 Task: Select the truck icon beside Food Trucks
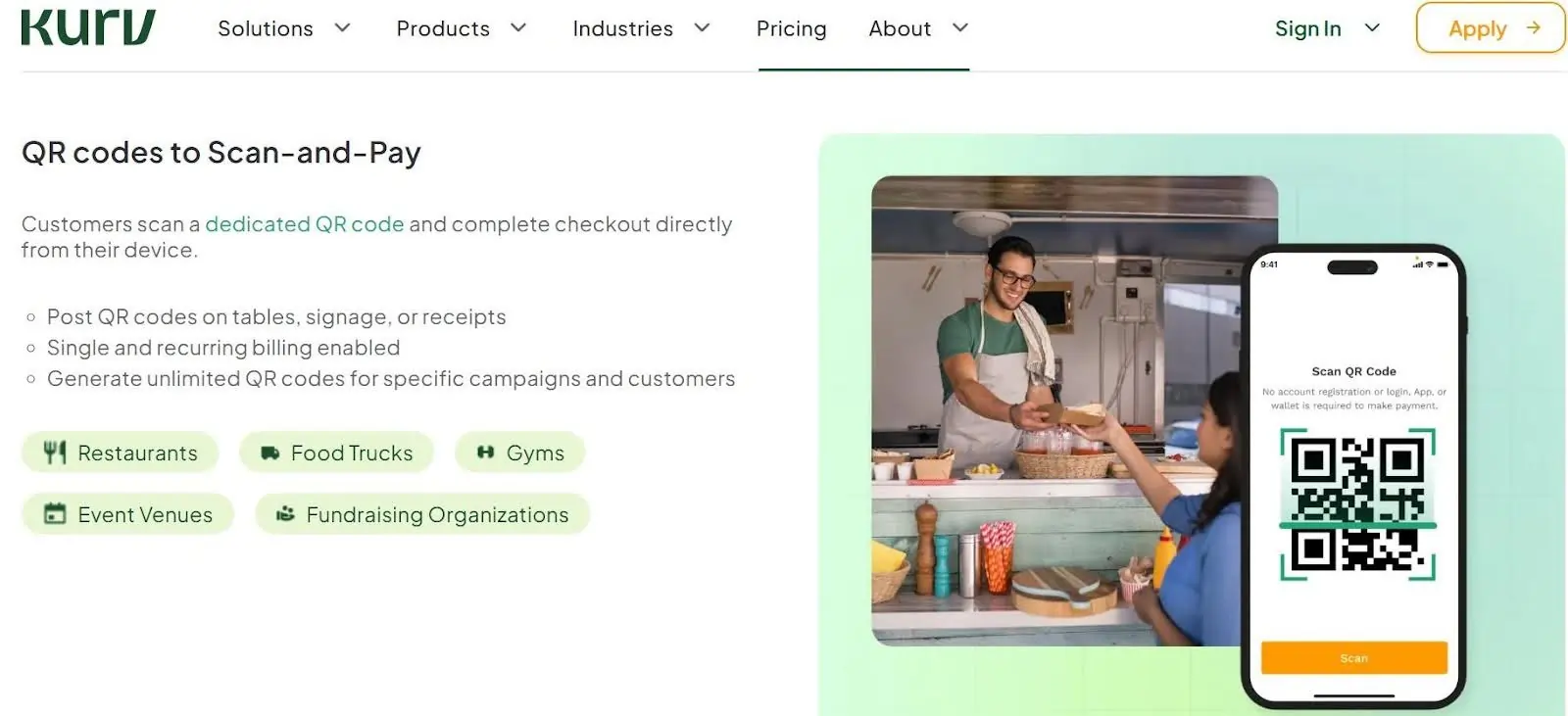[x=271, y=453]
